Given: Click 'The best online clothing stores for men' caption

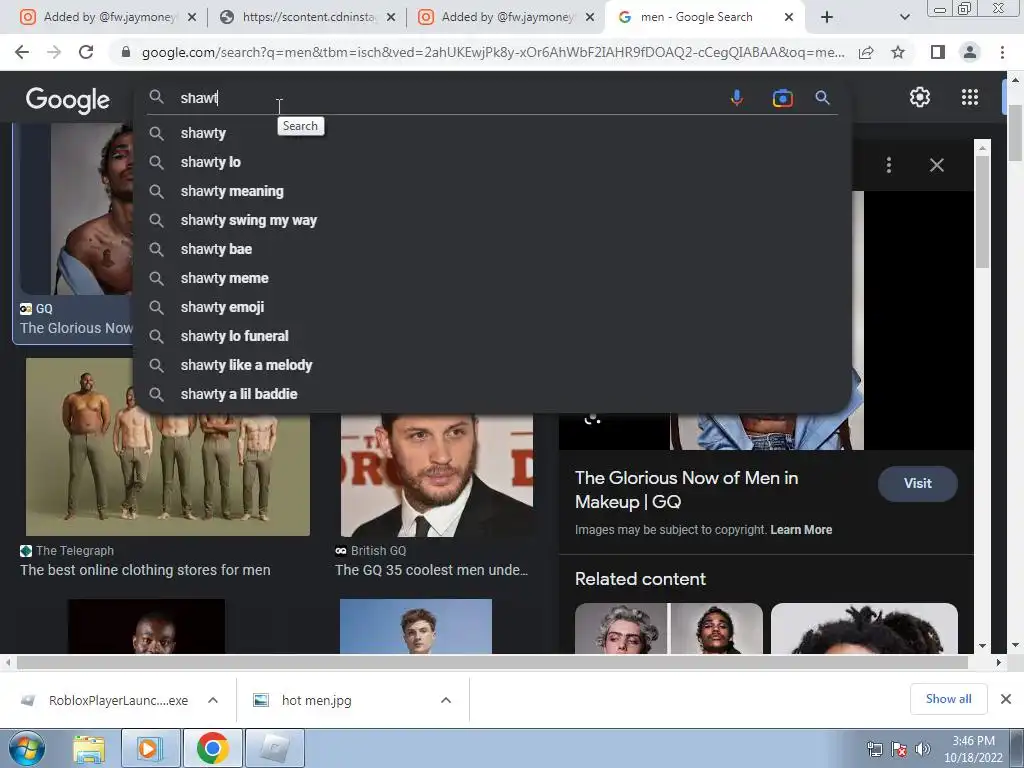Looking at the screenshot, I should coord(145,570).
